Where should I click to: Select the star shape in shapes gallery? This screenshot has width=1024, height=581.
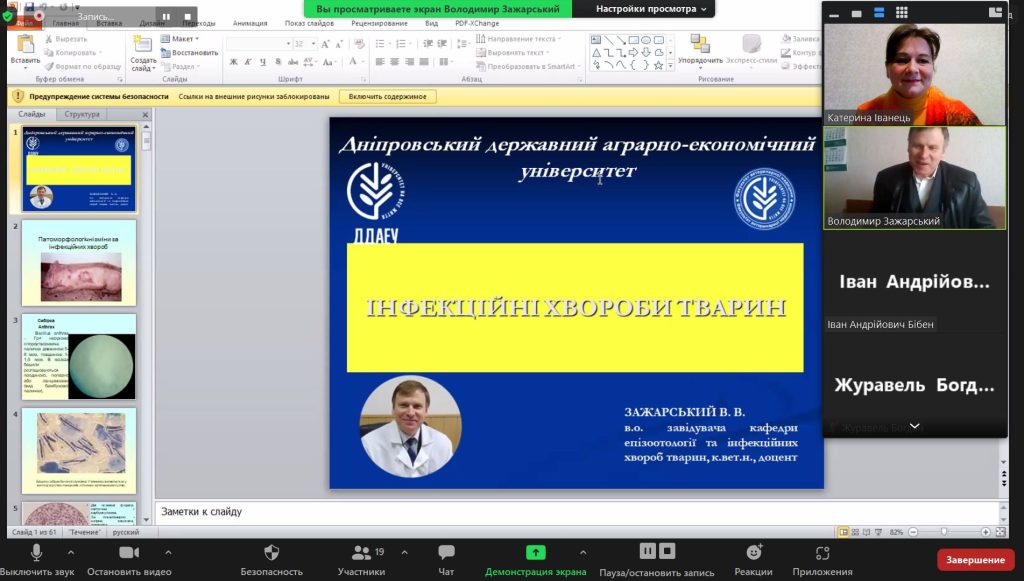(x=658, y=65)
